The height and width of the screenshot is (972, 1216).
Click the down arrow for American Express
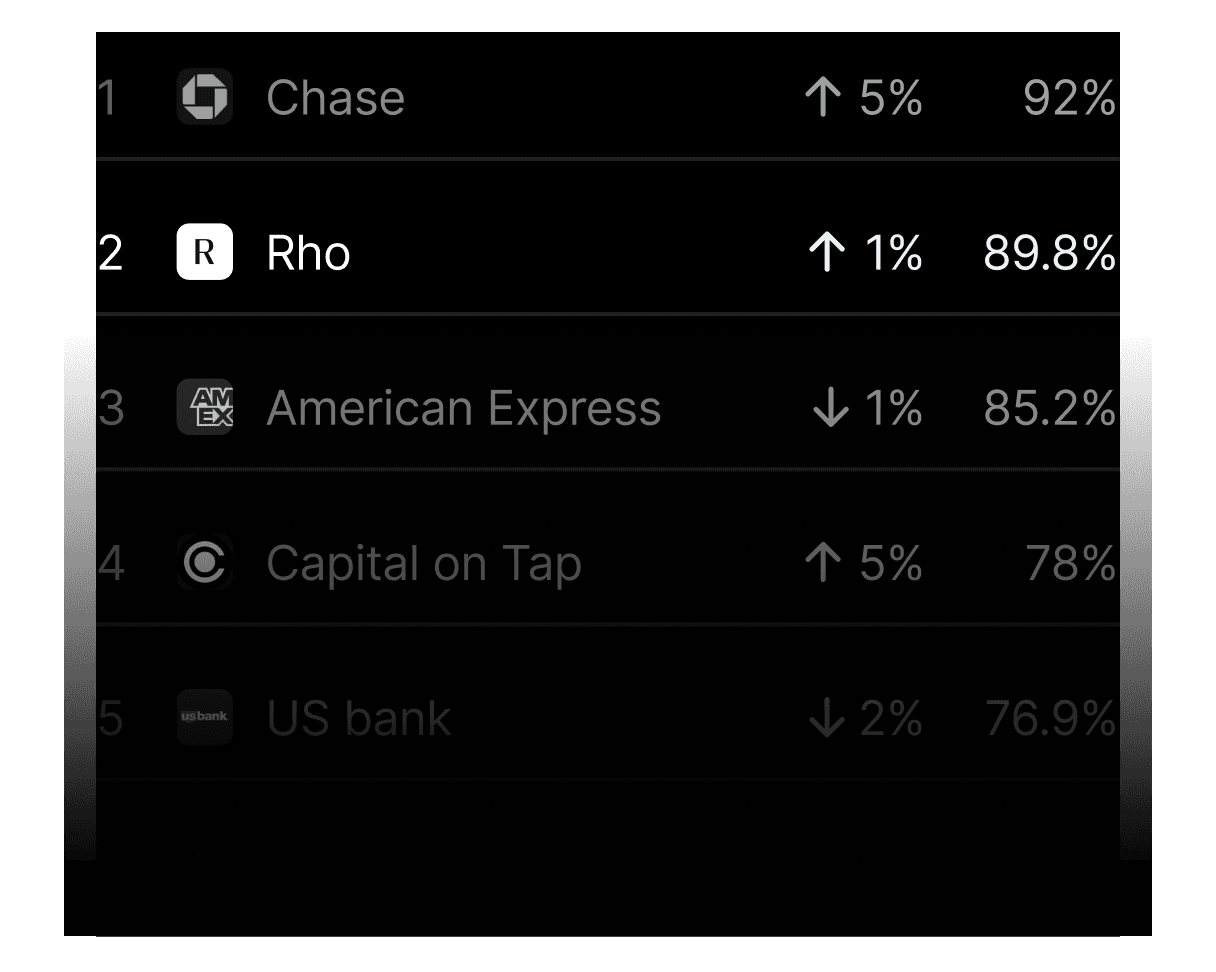pos(831,408)
